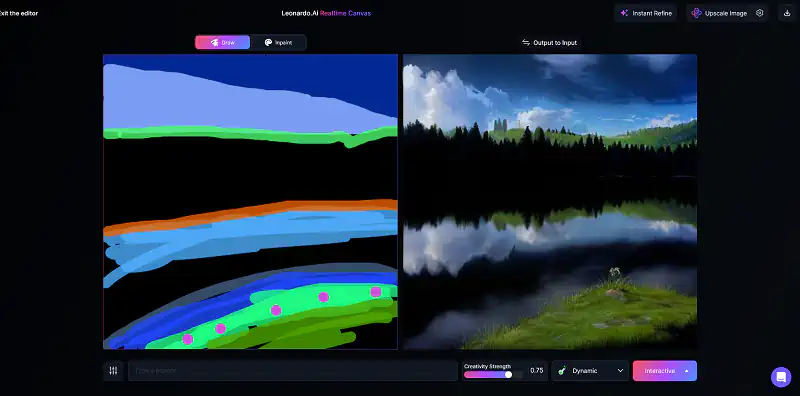Select the 0.75 creativity strength value
The width and height of the screenshot is (800, 396).
pyautogui.click(x=536, y=371)
